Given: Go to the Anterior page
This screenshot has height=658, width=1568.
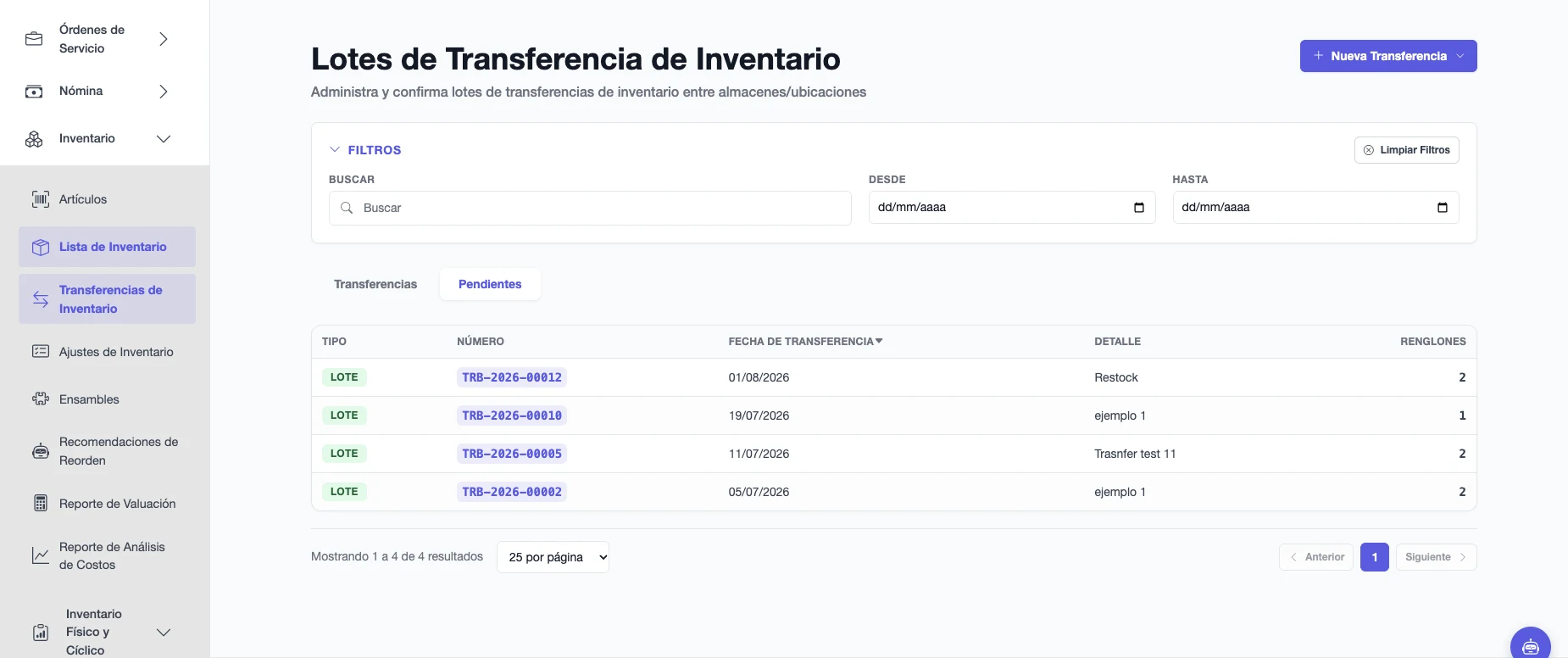Looking at the screenshot, I should click(1316, 557).
